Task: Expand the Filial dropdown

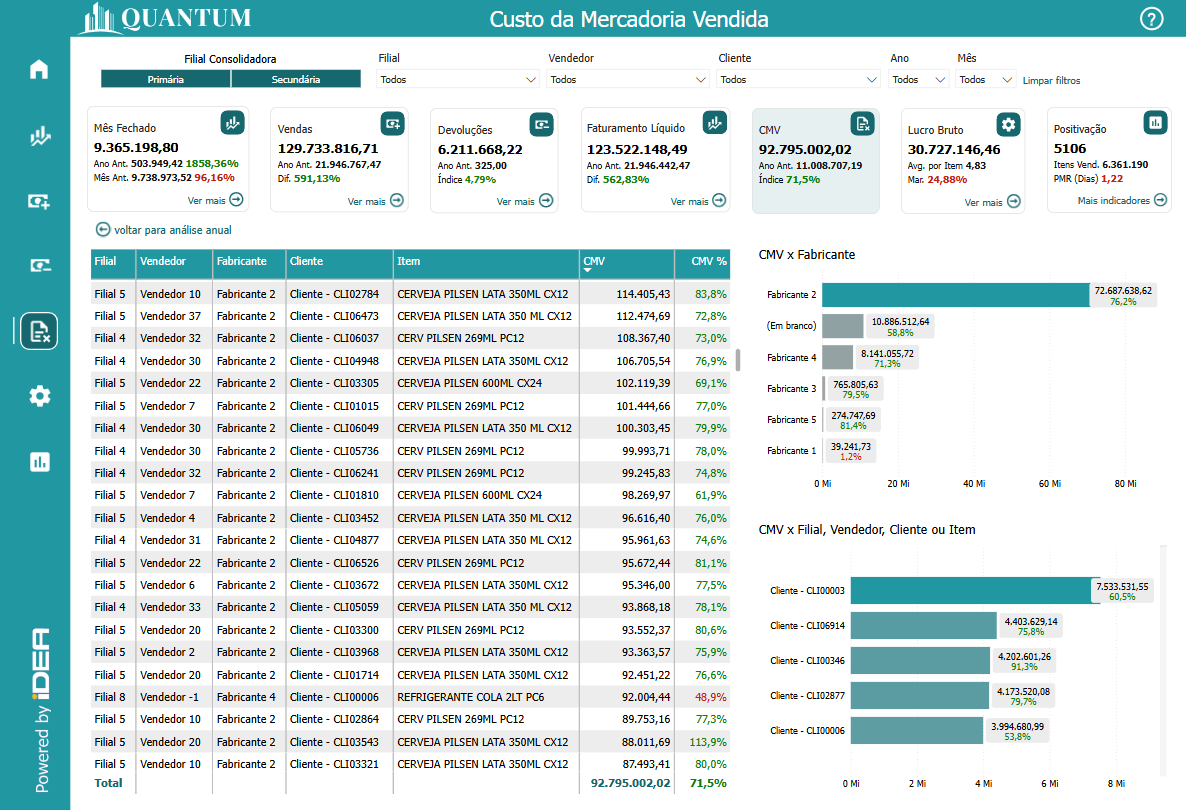Action: [458, 80]
